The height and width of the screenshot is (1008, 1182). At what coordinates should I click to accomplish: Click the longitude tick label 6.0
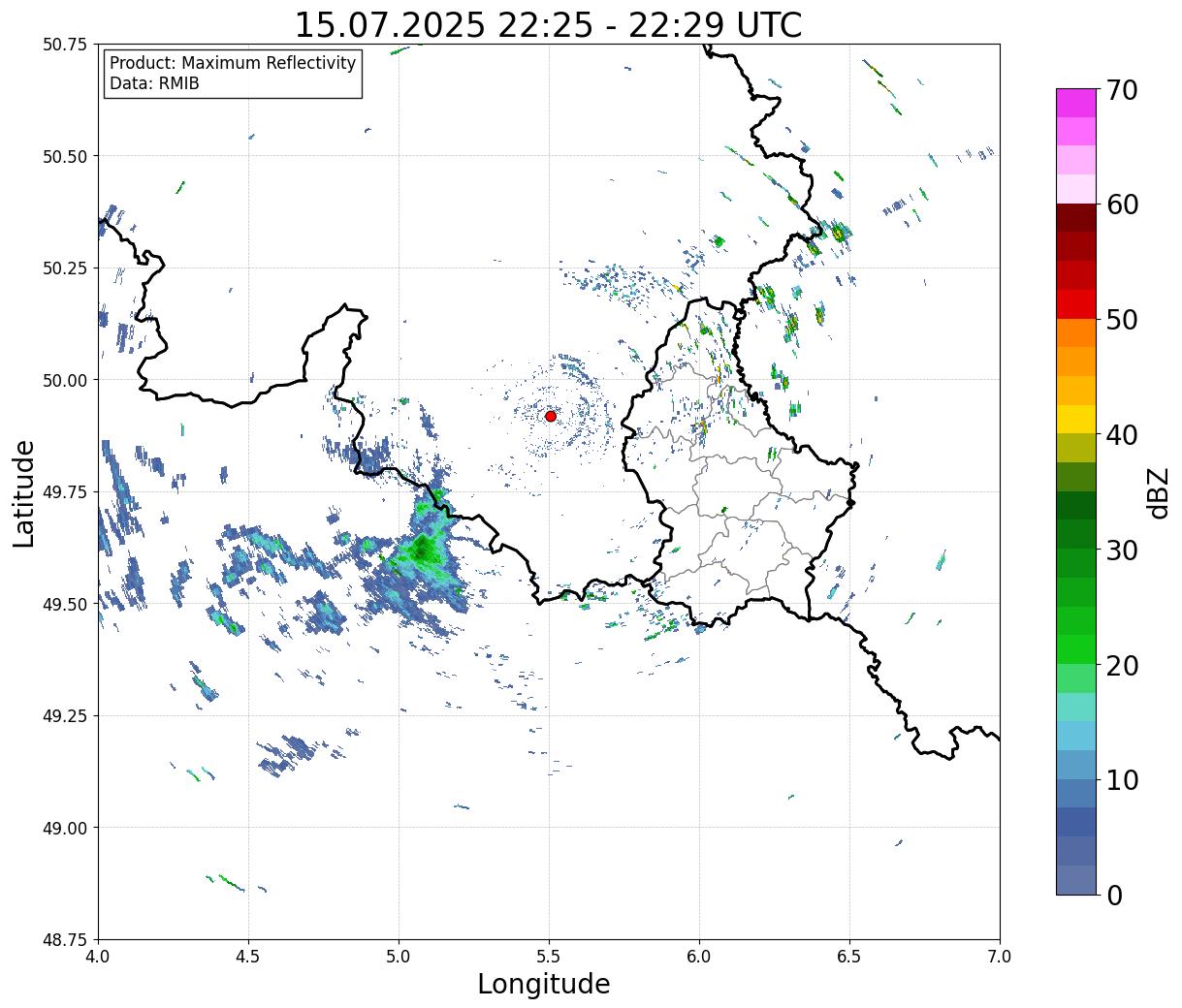(x=699, y=956)
